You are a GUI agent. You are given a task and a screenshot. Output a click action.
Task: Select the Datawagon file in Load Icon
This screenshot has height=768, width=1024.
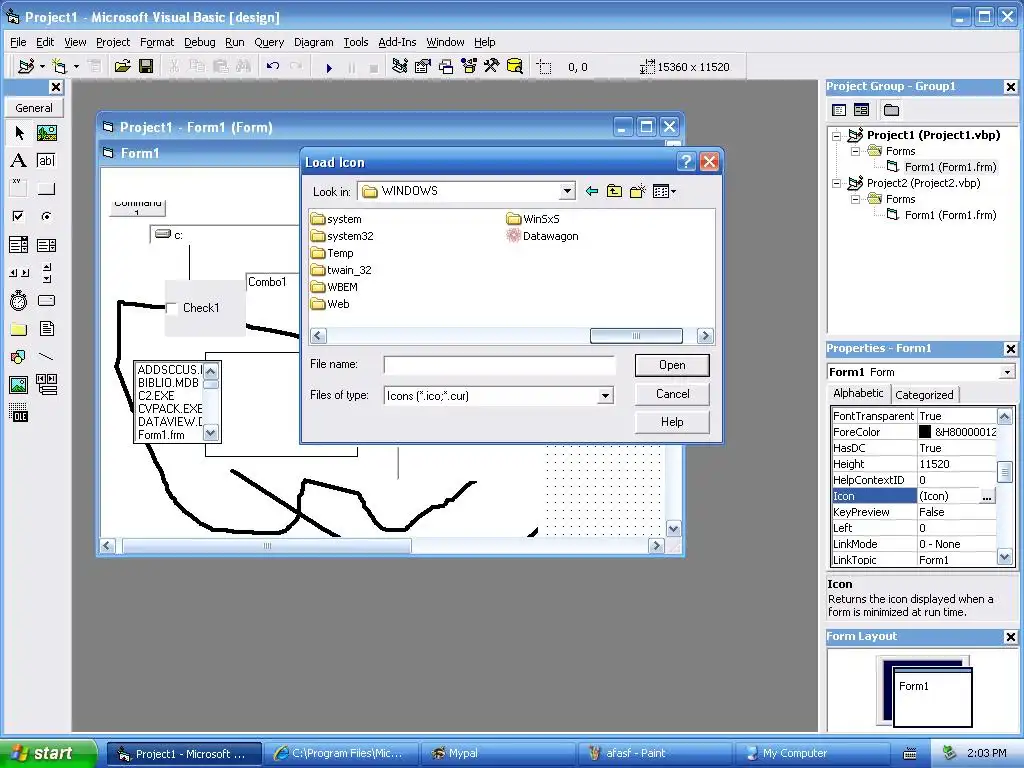(543, 236)
